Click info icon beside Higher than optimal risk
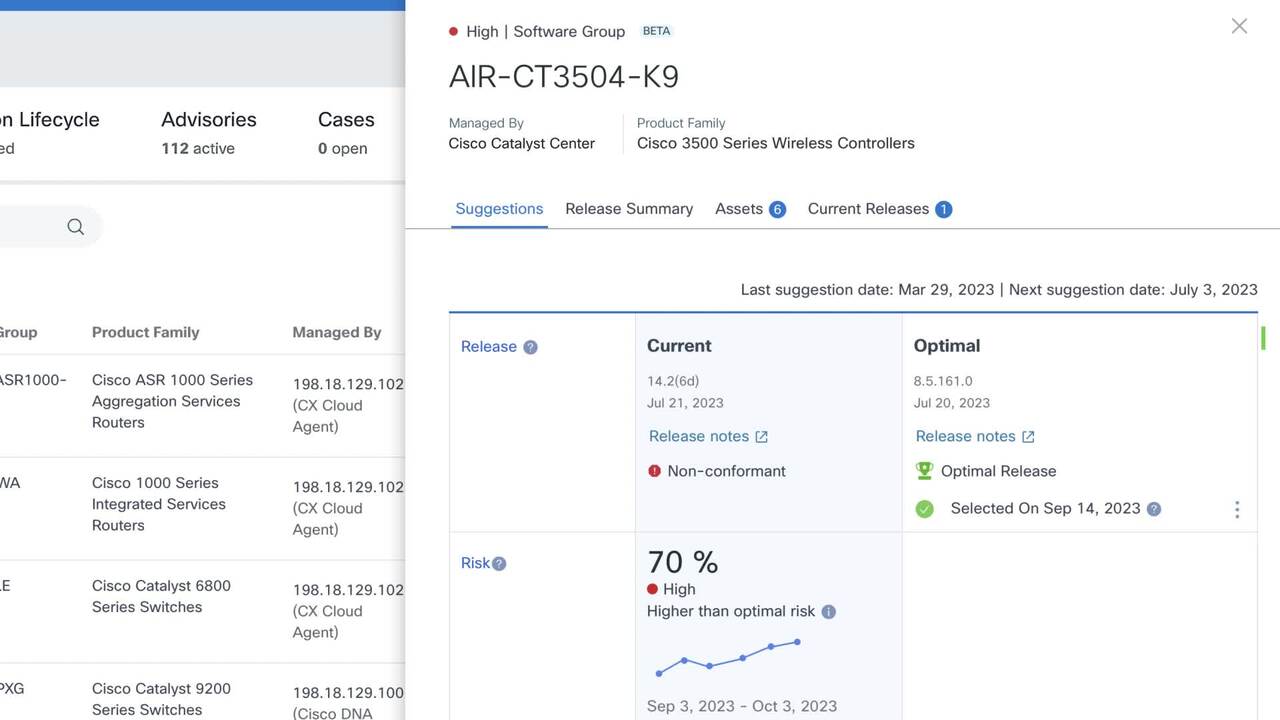 [x=828, y=611]
